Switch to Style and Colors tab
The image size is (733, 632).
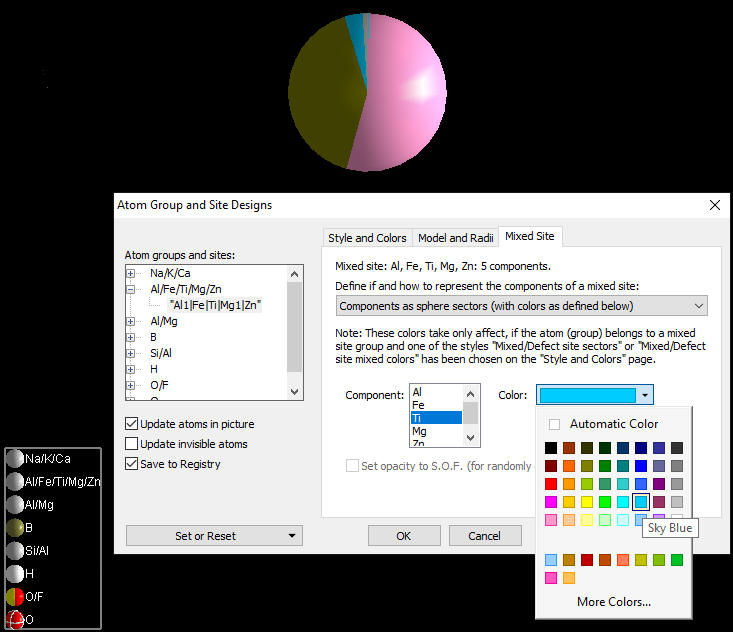tap(367, 238)
